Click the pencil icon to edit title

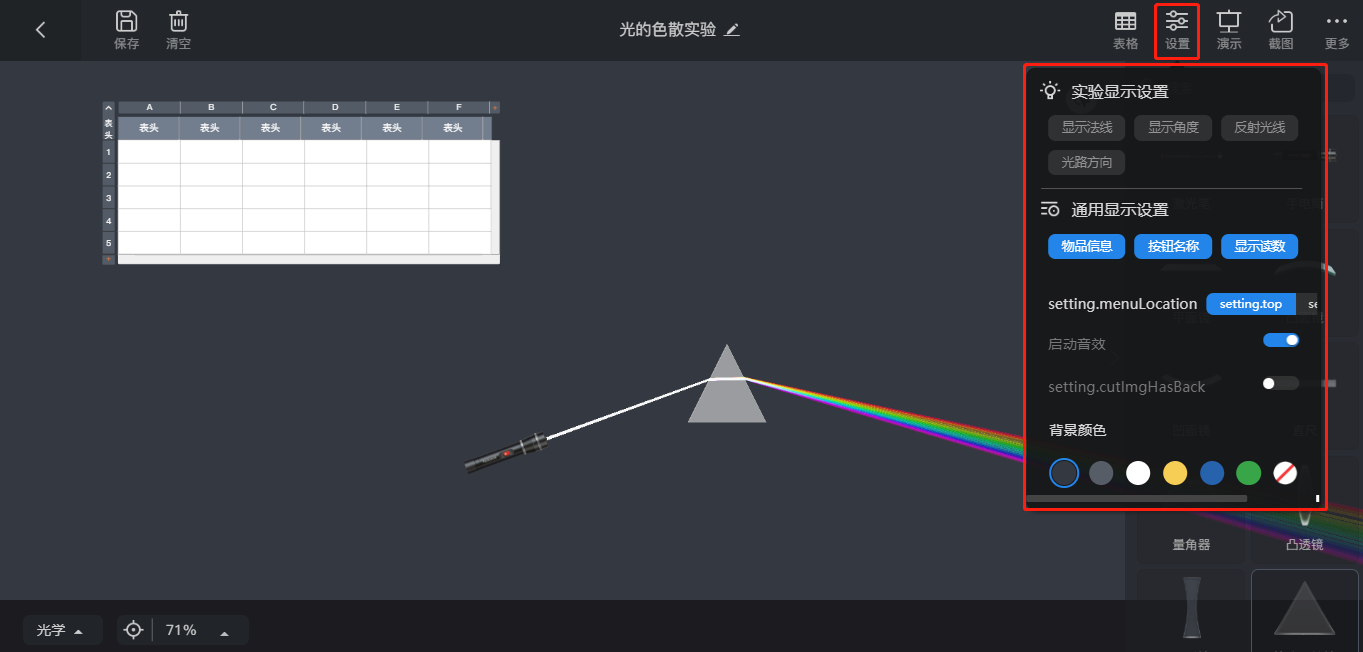732,30
